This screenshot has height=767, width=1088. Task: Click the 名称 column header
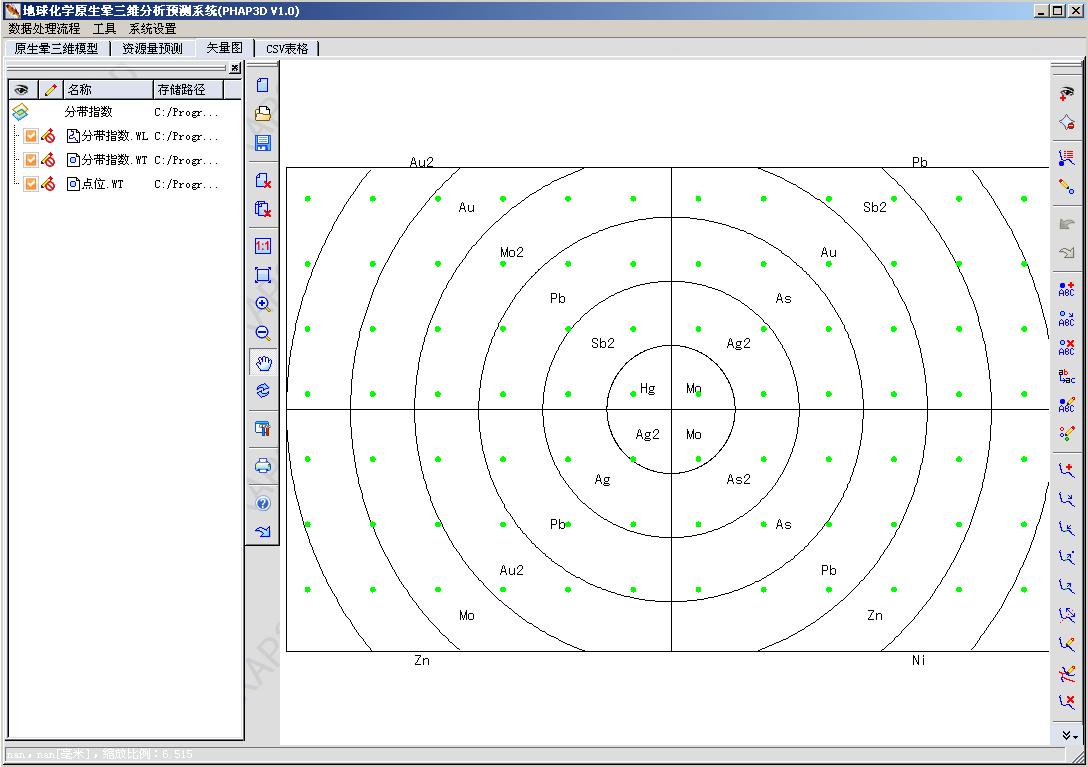tap(108, 90)
